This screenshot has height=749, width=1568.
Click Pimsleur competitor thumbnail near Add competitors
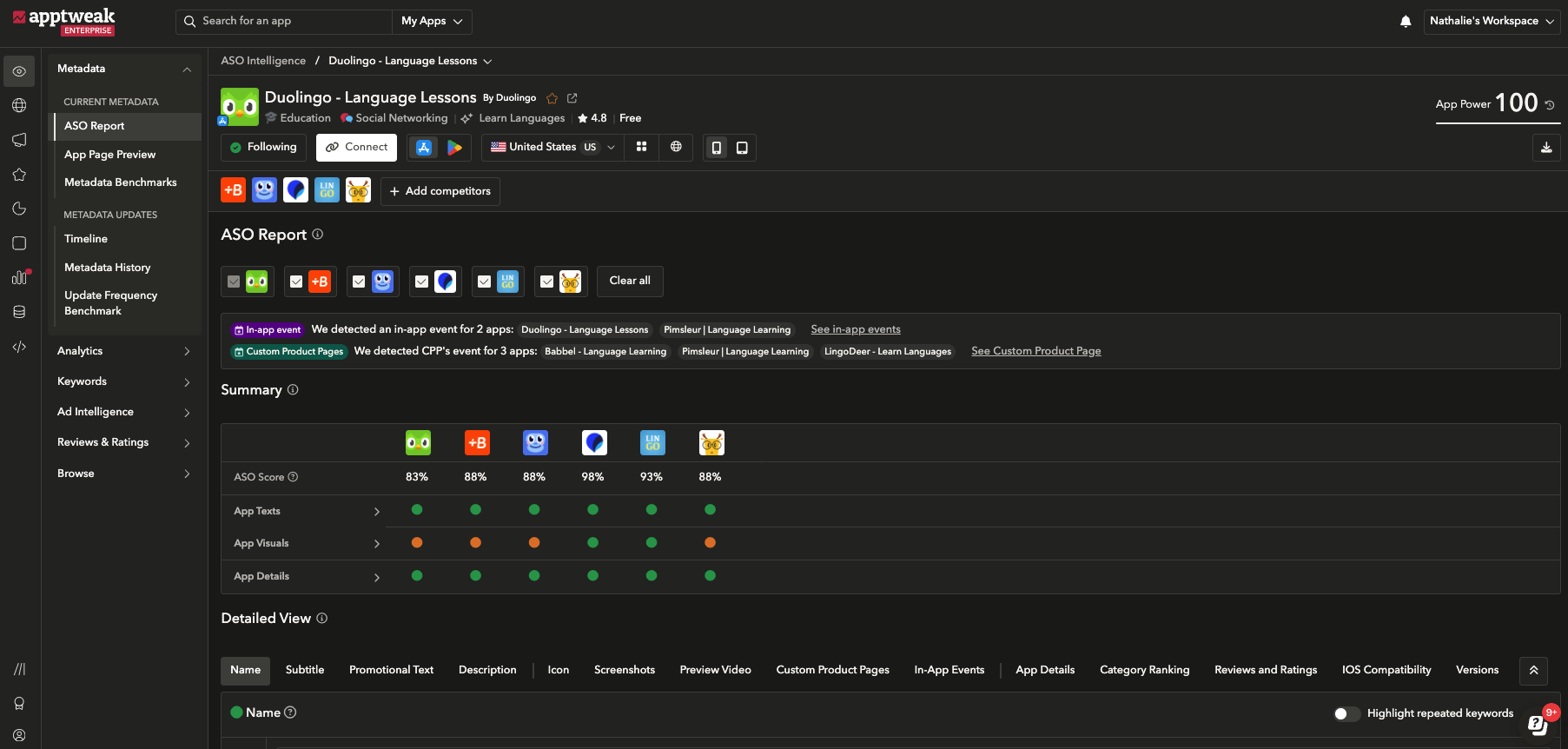(295, 190)
